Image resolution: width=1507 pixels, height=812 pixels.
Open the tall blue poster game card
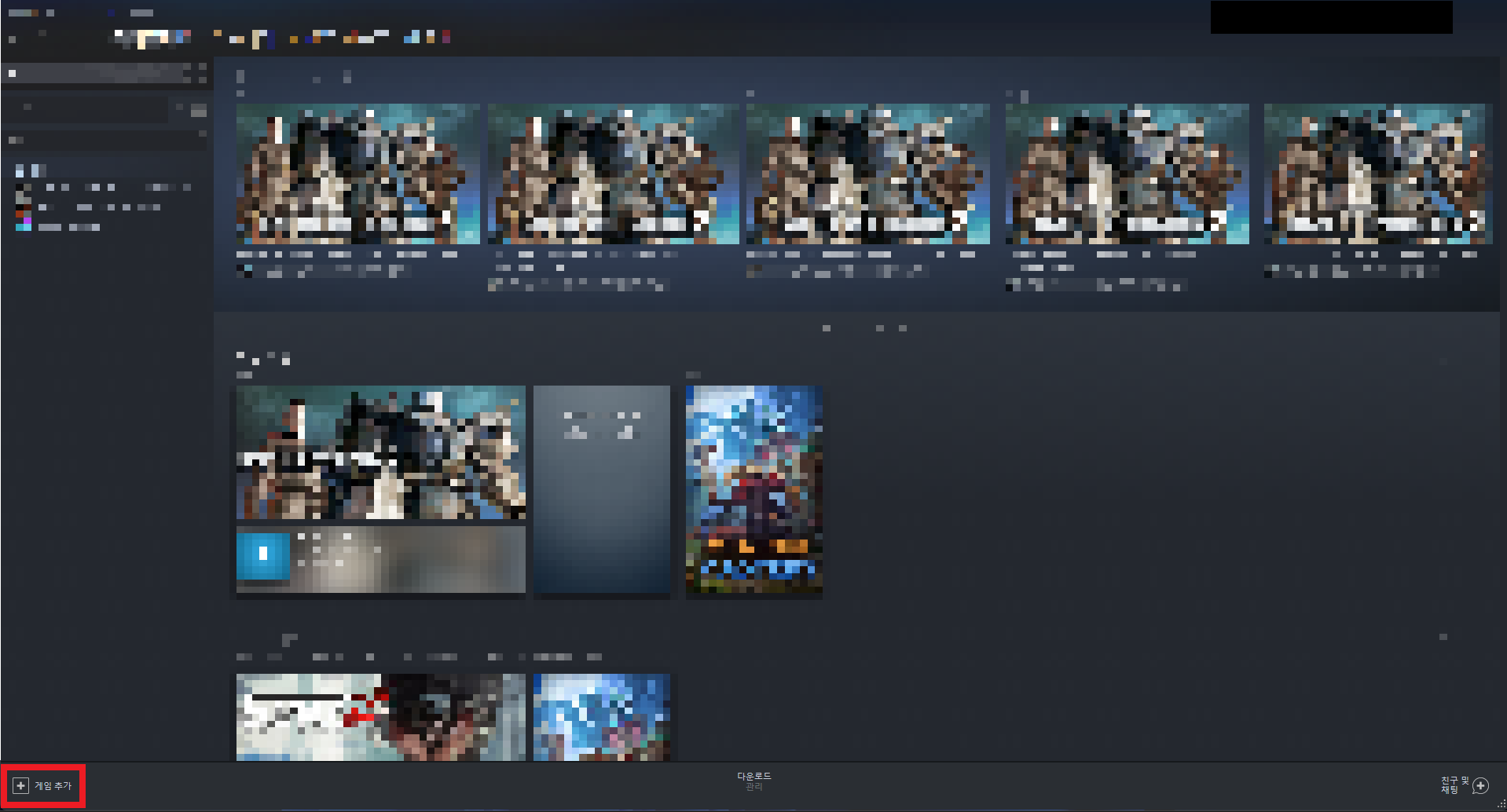point(754,490)
